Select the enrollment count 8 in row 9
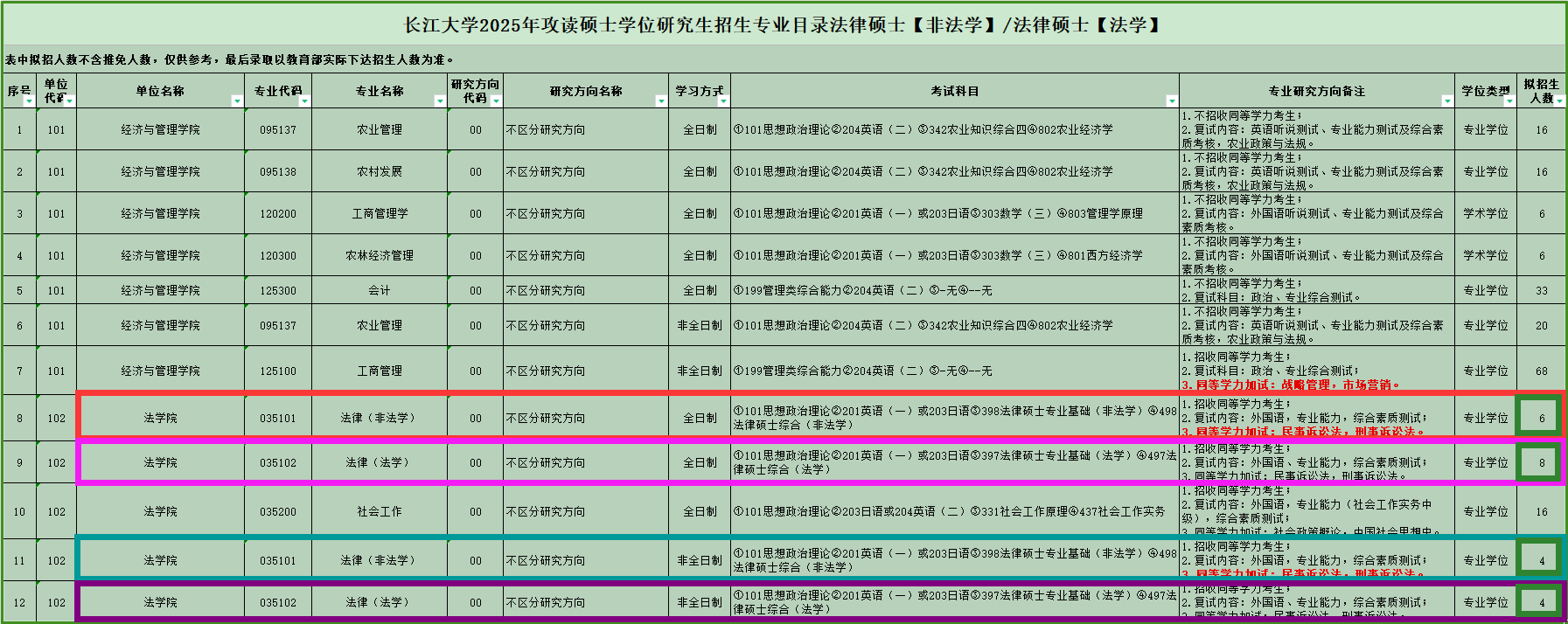This screenshot has width=1568, height=624. click(x=1542, y=462)
